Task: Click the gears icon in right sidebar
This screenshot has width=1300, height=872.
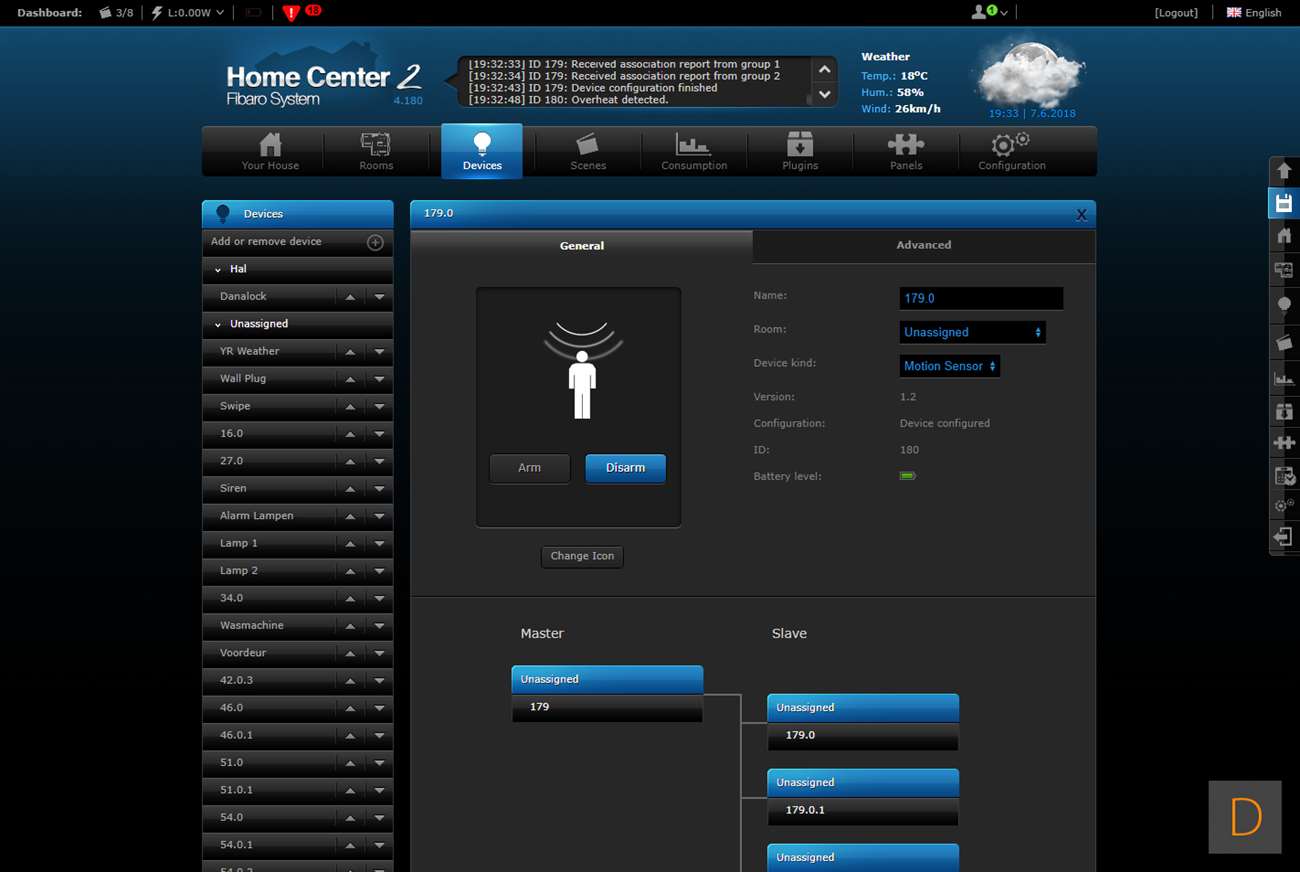Action: (1284, 506)
